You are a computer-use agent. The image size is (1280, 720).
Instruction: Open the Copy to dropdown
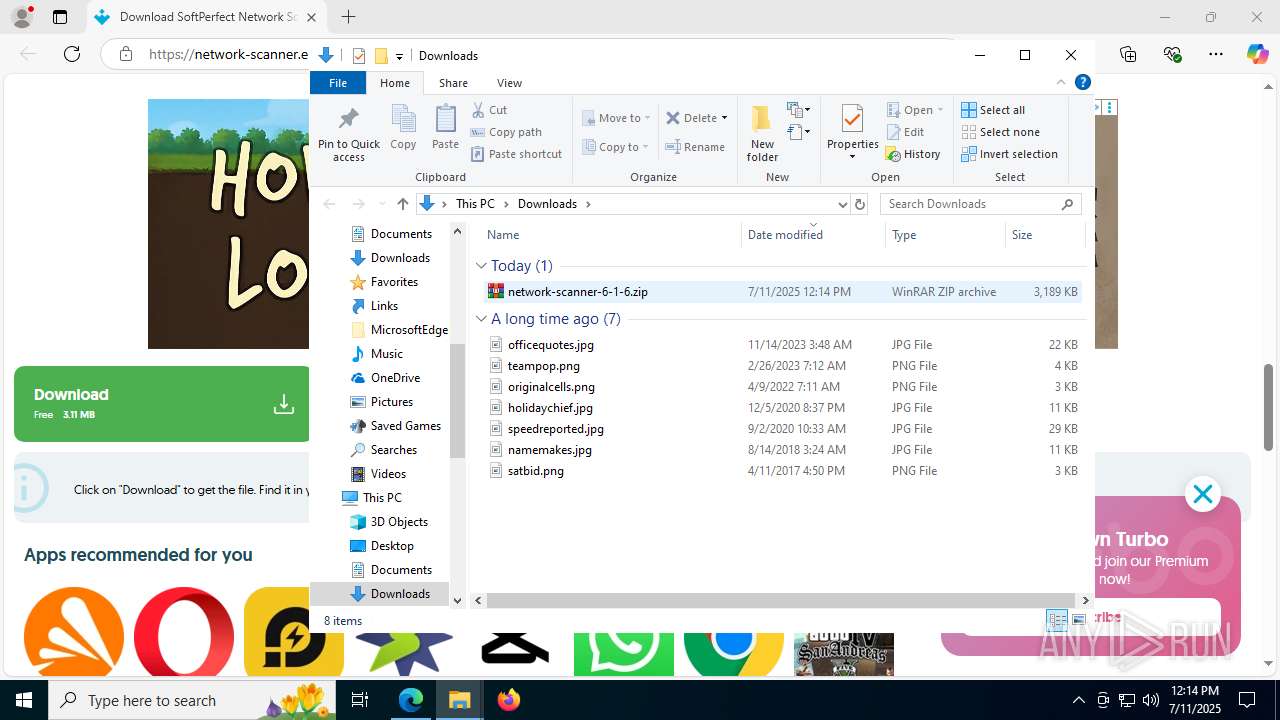pyautogui.click(x=616, y=147)
